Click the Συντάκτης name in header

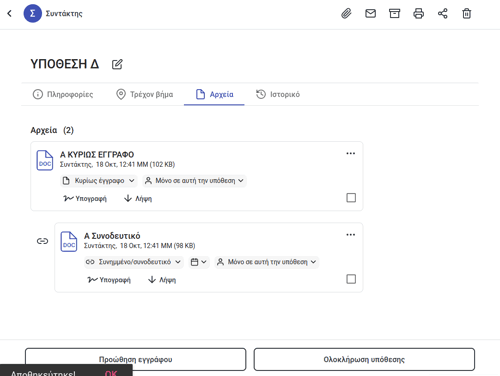click(64, 14)
